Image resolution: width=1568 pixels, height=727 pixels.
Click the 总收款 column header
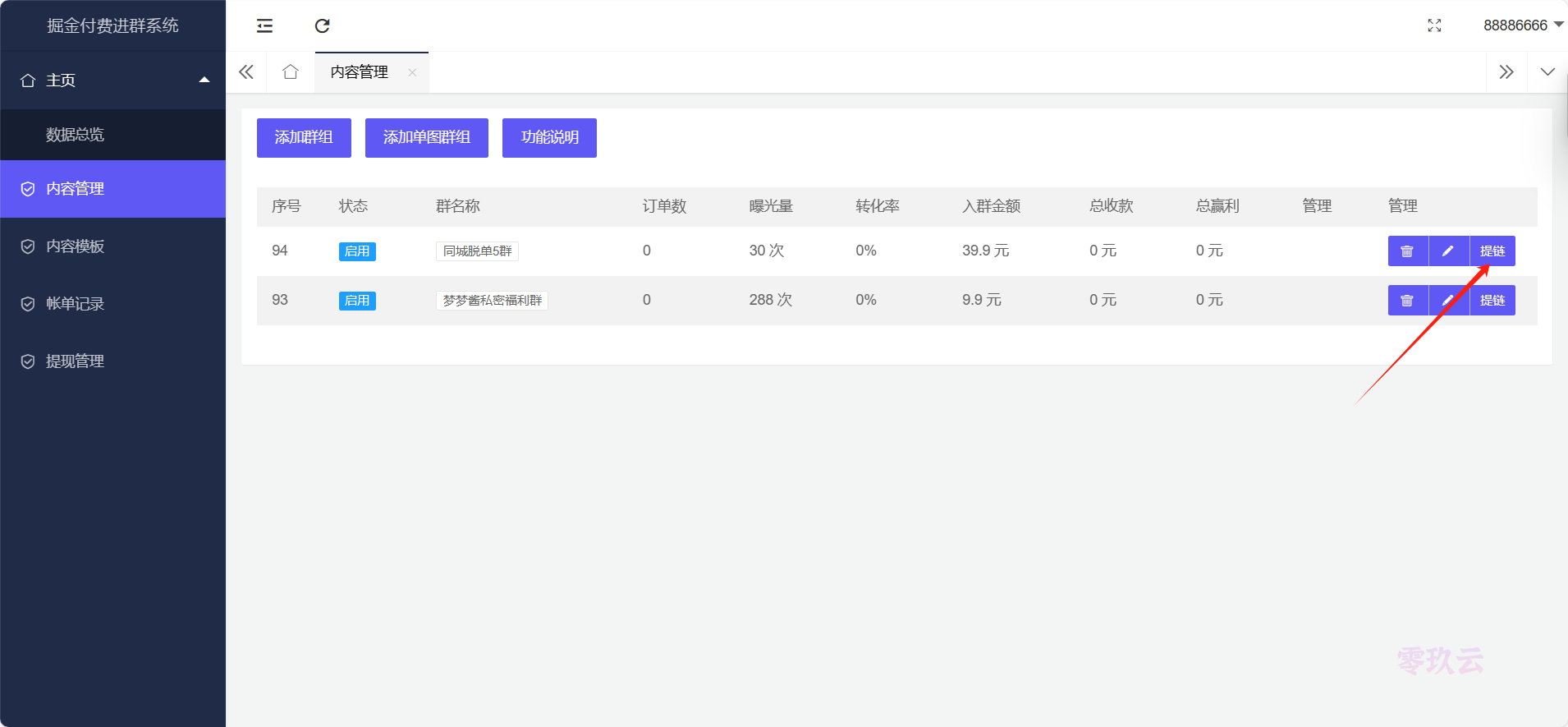click(1112, 206)
